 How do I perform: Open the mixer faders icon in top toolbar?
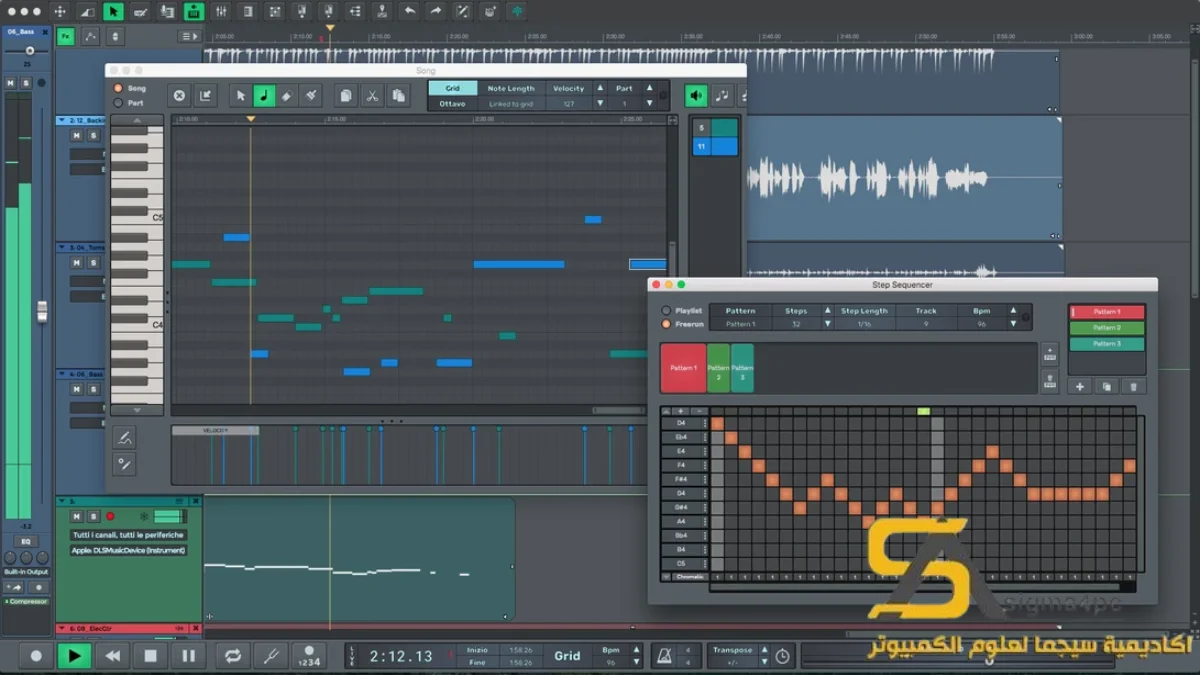(x=221, y=11)
